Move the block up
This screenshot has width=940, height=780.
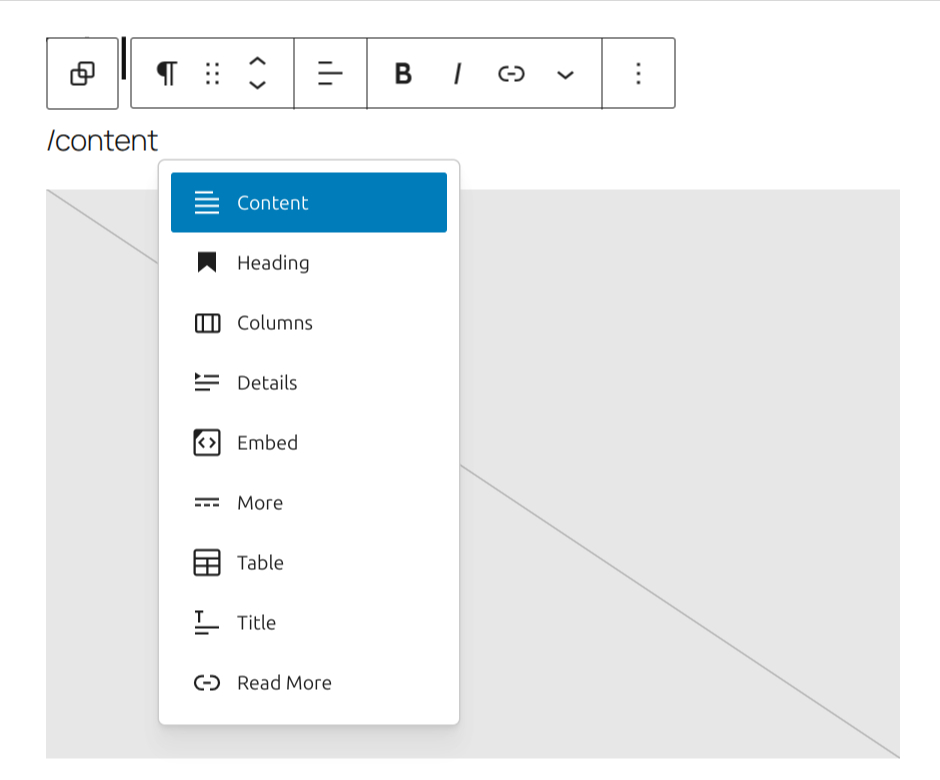[x=257, y=63]
